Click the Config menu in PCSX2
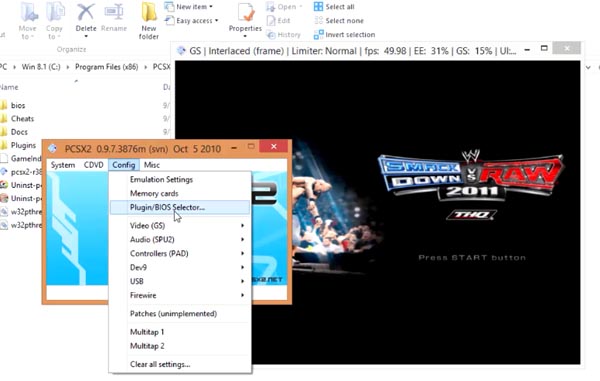 tap(124, 165)
